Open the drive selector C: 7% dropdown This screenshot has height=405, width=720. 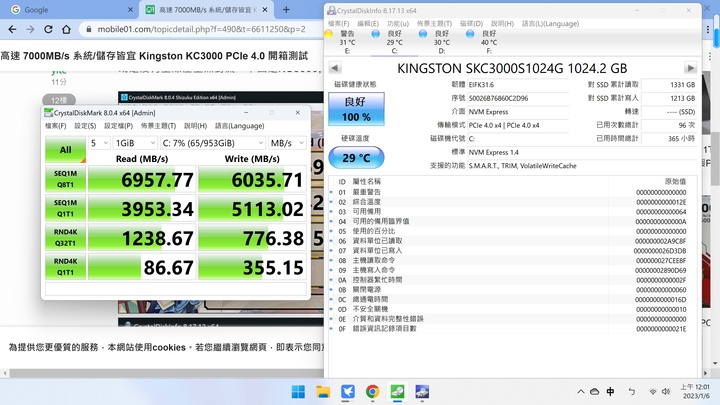click(x=213, y=143)
